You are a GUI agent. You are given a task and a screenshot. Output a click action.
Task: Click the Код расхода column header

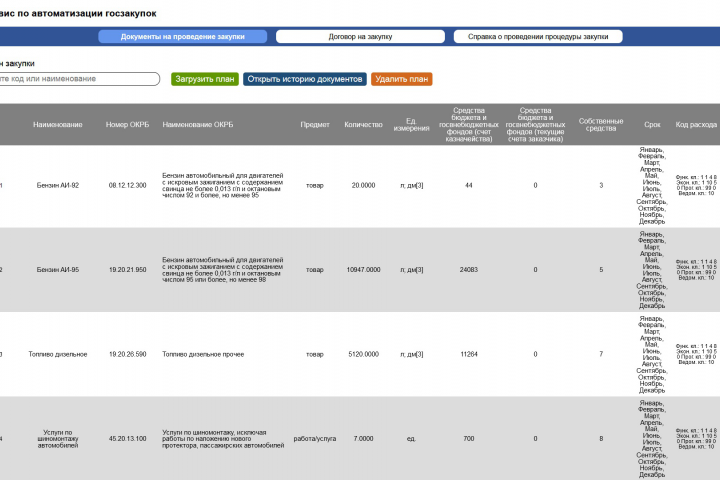tap(696, 124)
